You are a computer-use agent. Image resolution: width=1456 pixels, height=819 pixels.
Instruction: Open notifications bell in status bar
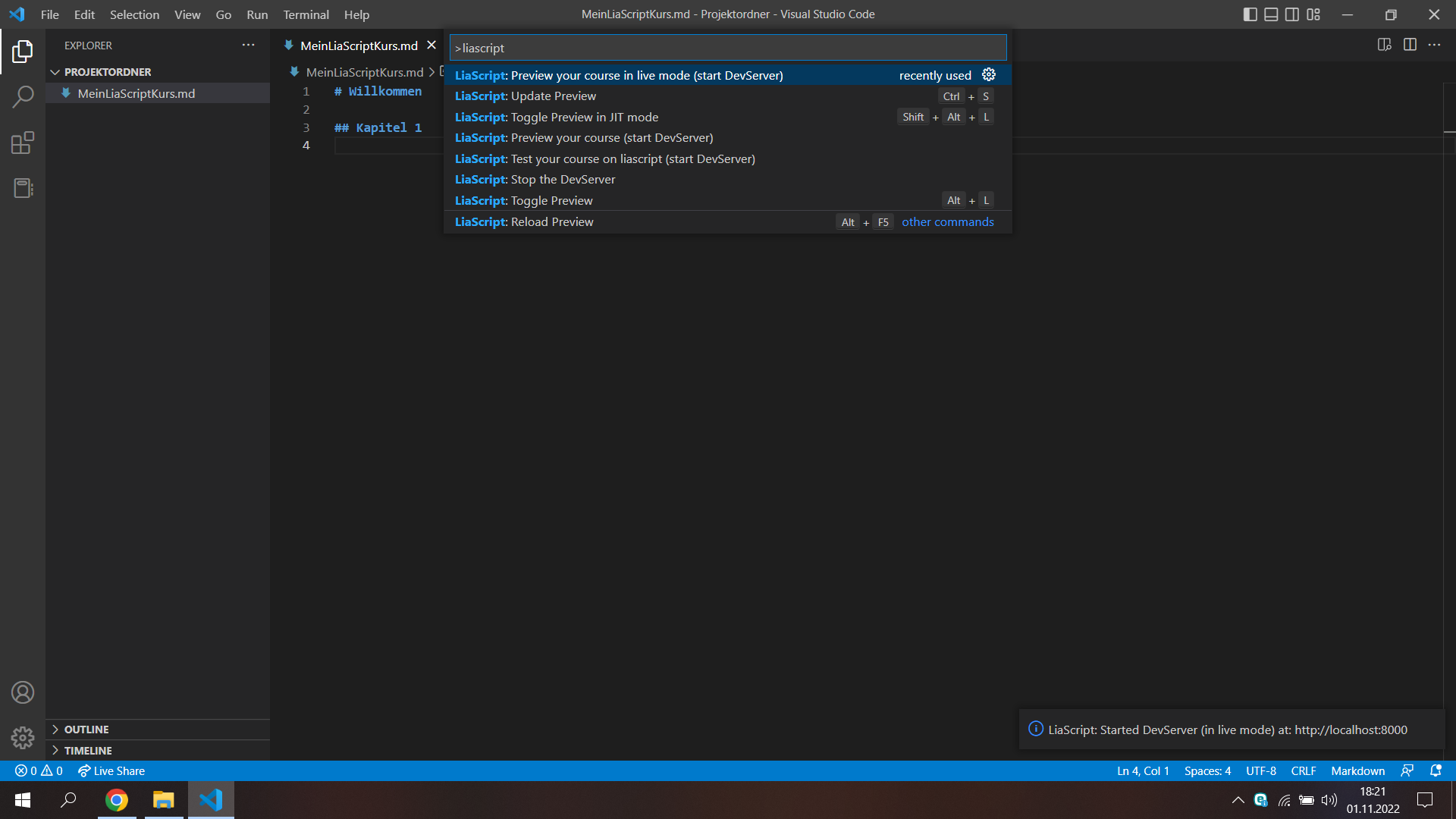pos(1436,770)
